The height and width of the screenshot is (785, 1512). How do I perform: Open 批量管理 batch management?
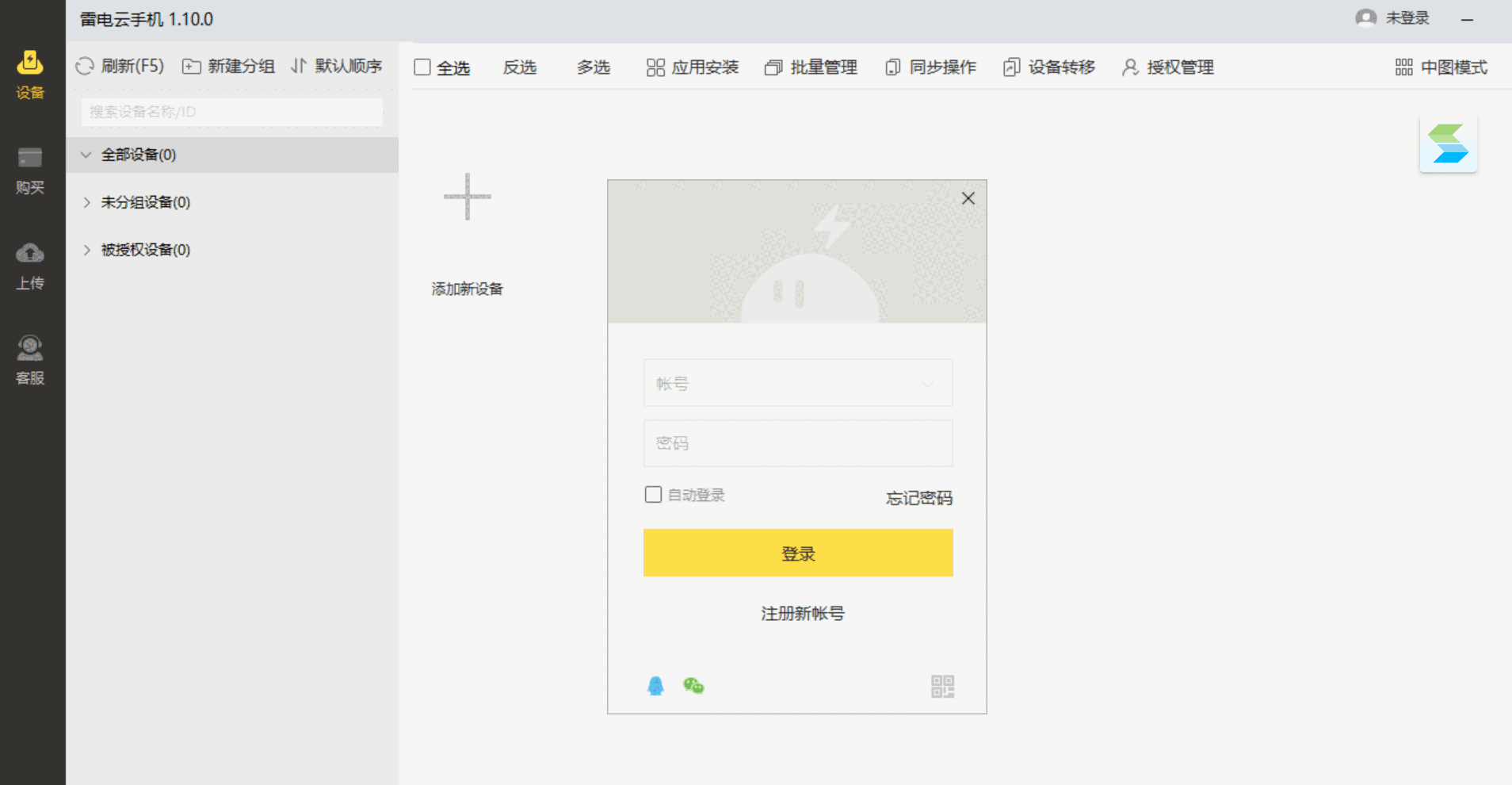(811, 67)
